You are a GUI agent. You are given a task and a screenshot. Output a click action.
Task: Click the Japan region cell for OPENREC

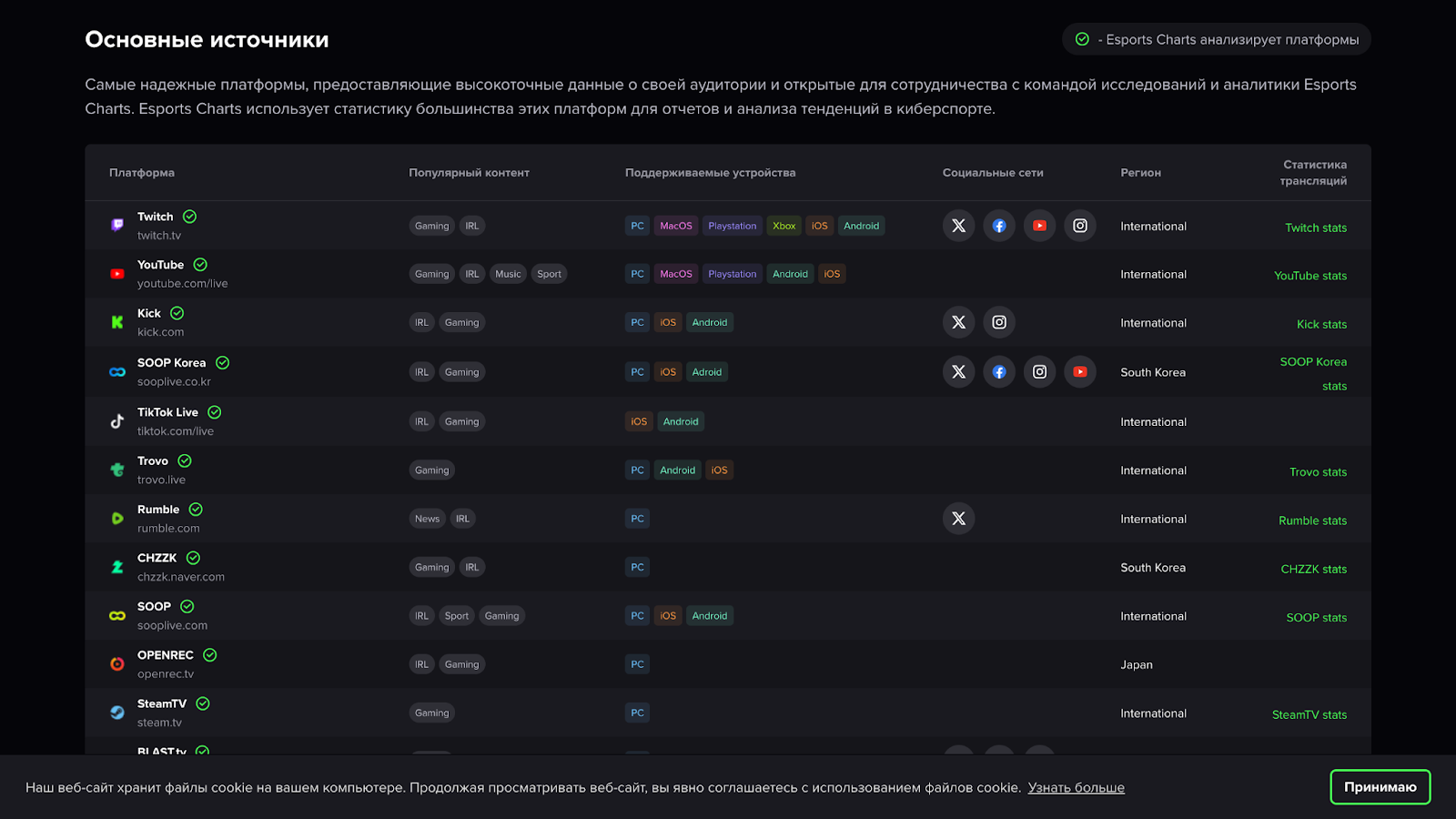click(1137, 664)
